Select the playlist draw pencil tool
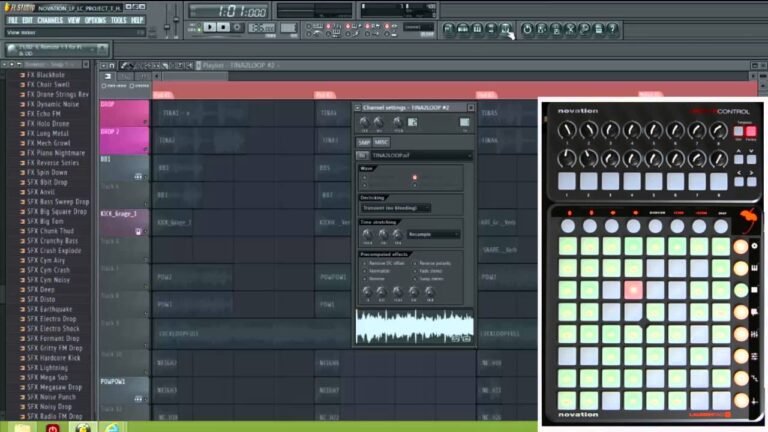This screenshot has height=432, width=768. pos(124,65)
